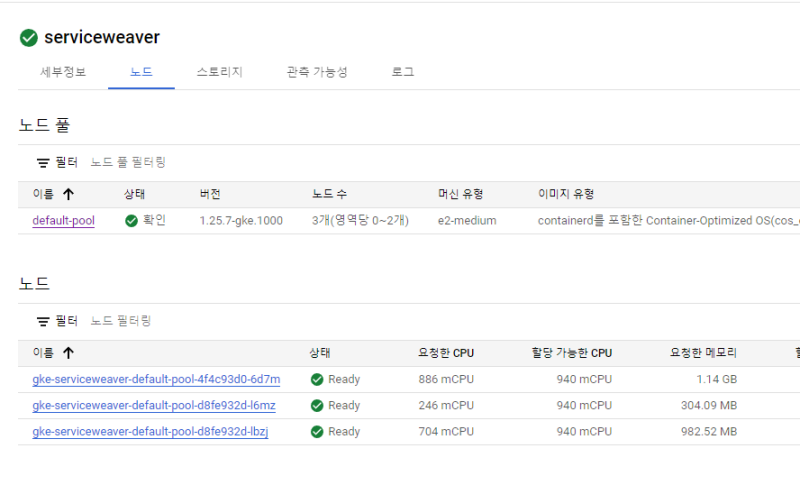The image size is (800, 485).
Task: Sort node pools by name arrow
Action: [x=68, y=194]
